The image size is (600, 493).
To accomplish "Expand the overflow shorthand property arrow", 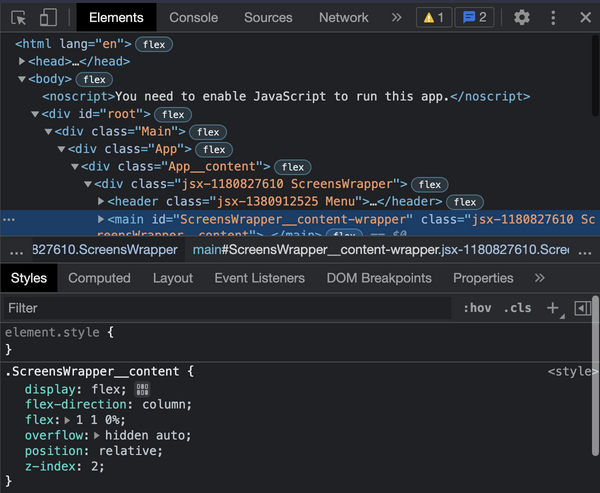I will 97,435.
